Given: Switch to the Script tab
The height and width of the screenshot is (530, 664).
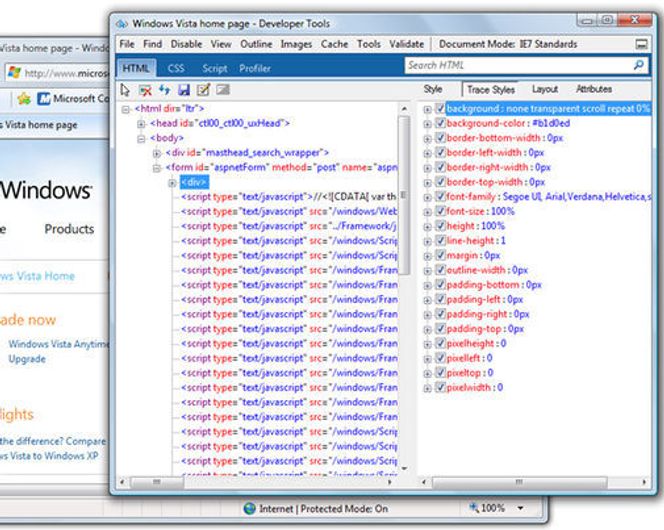Looking at the screenshot, I should [x=215, y=68].
